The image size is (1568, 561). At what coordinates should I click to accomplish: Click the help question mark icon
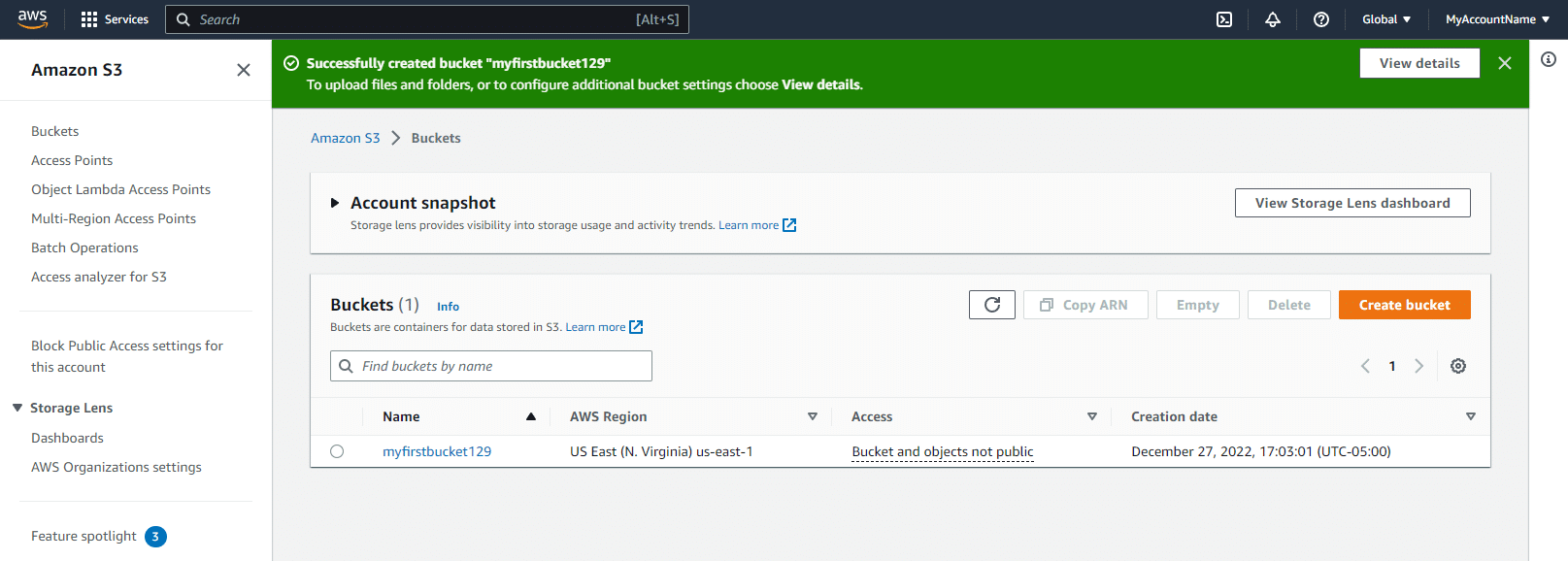click(x=1320, y=19)
